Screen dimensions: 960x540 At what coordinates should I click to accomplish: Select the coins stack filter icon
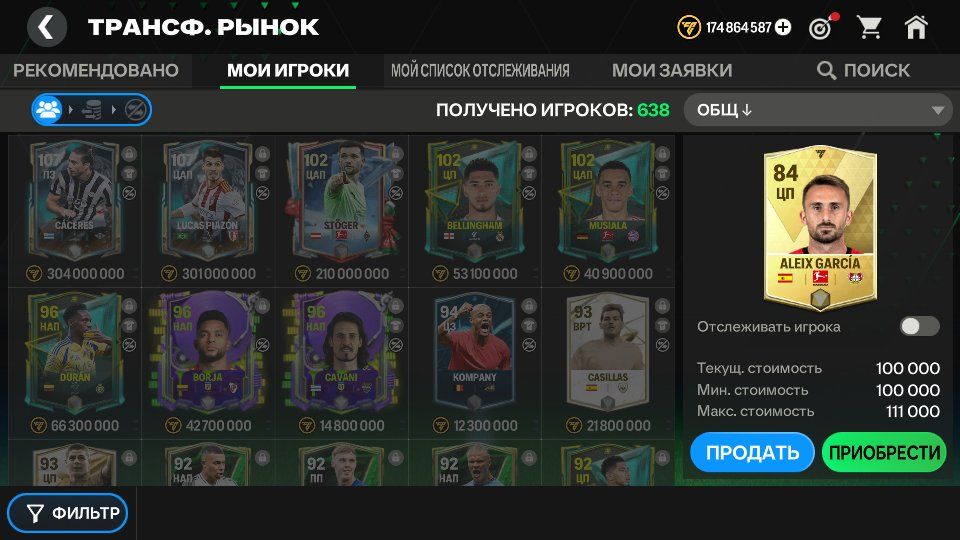click(92, 110)
